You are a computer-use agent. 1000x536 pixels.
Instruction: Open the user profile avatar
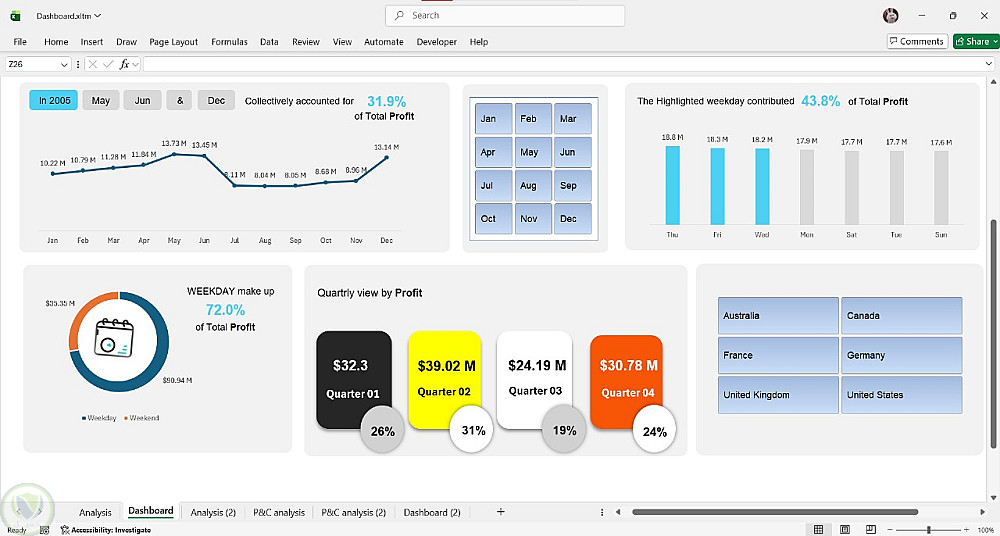[x=891, y=16]
